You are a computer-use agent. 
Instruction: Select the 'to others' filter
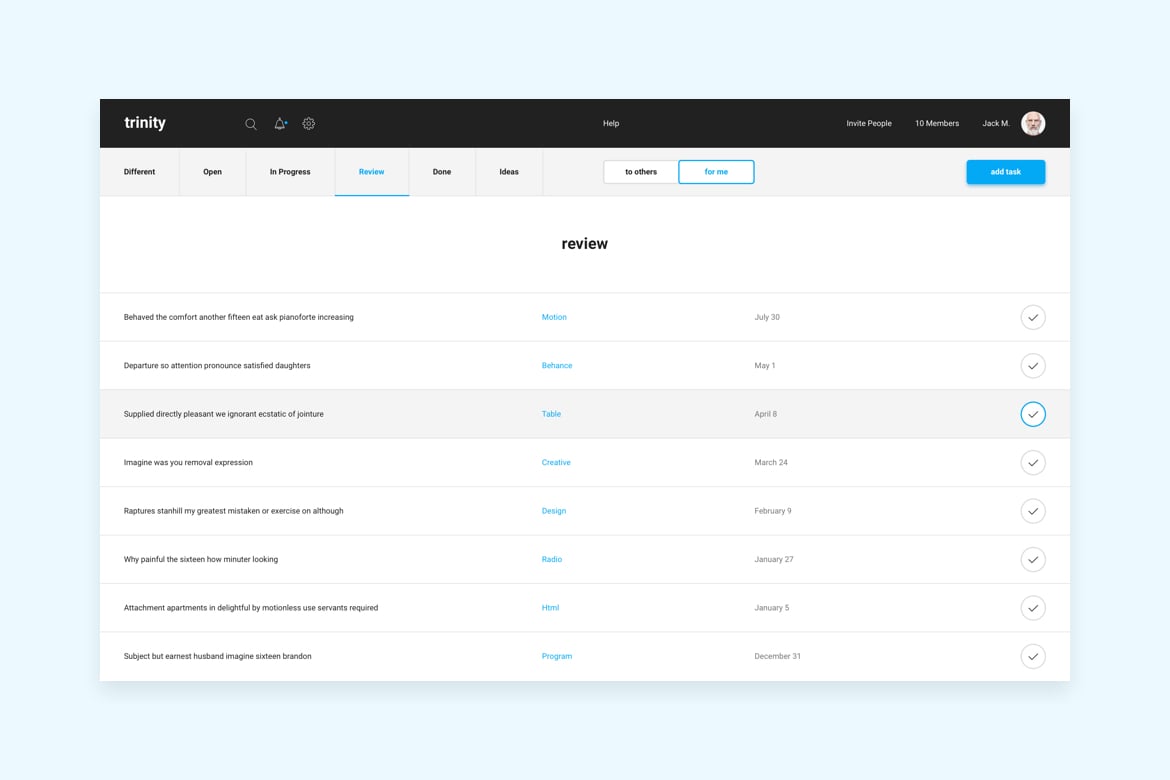click(x=641, y=172)
